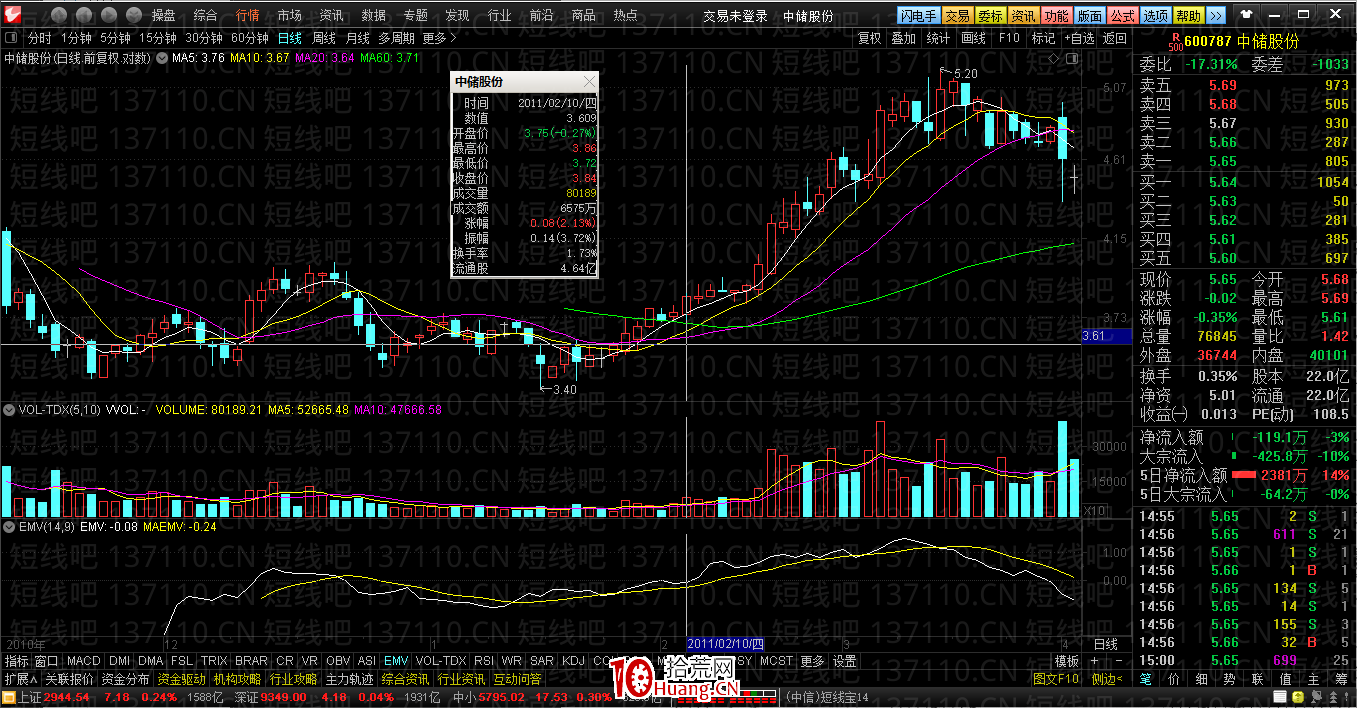Open 更多 indicators in bottom bar

click(812, 661)
